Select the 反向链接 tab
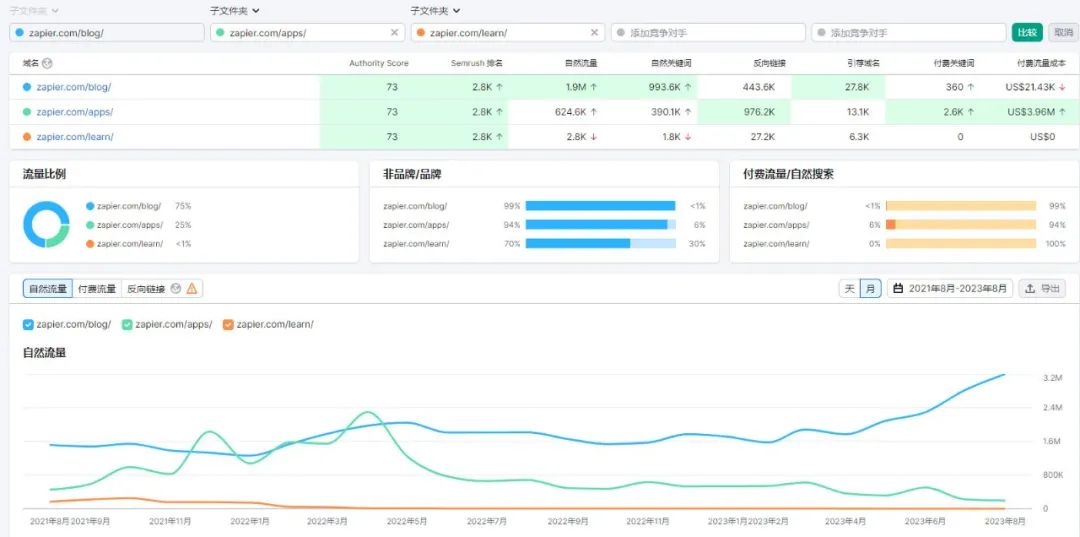This screenshot has width=1080, height=537. 146,288
